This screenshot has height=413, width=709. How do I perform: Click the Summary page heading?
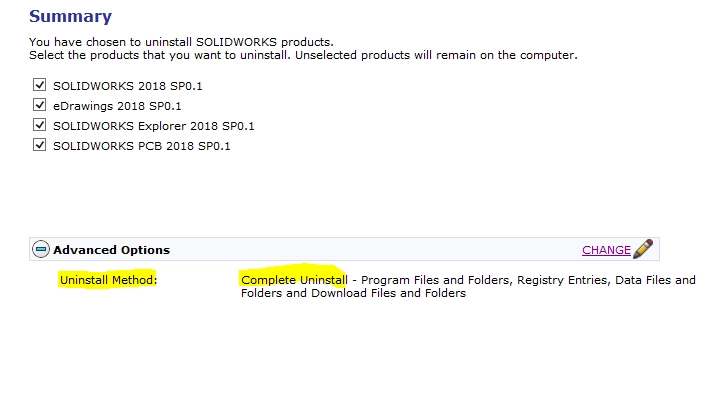pos(71,17)
